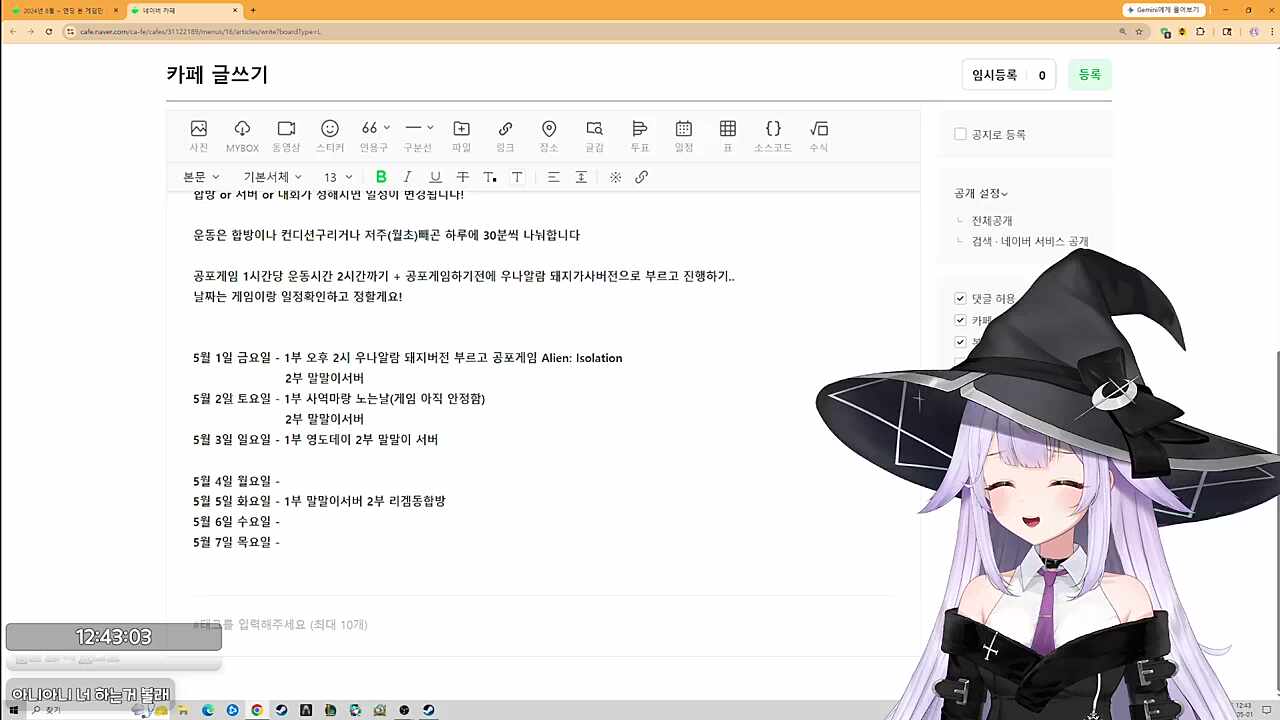This screenshot has height=720, width=1280.
Task: Toggle the third checkbox under 댓글 허용
Action: [x=960, y=342]
